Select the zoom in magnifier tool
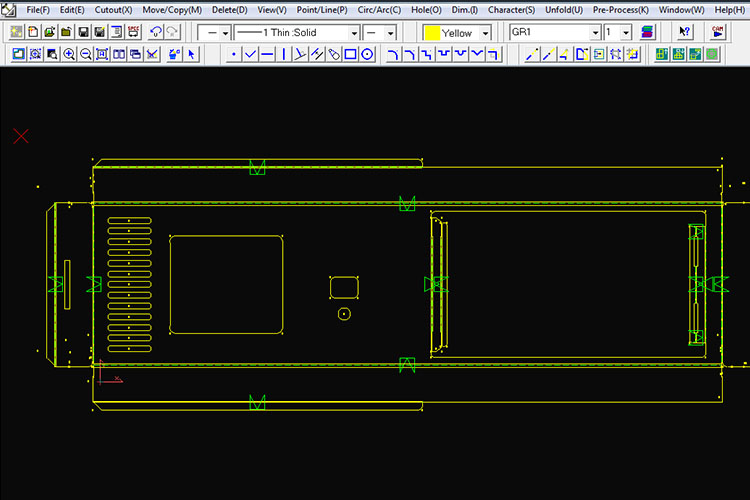Image resolution: width=750 pixels, height=500 pixels. pyautogui.click(x=69, y=54)
